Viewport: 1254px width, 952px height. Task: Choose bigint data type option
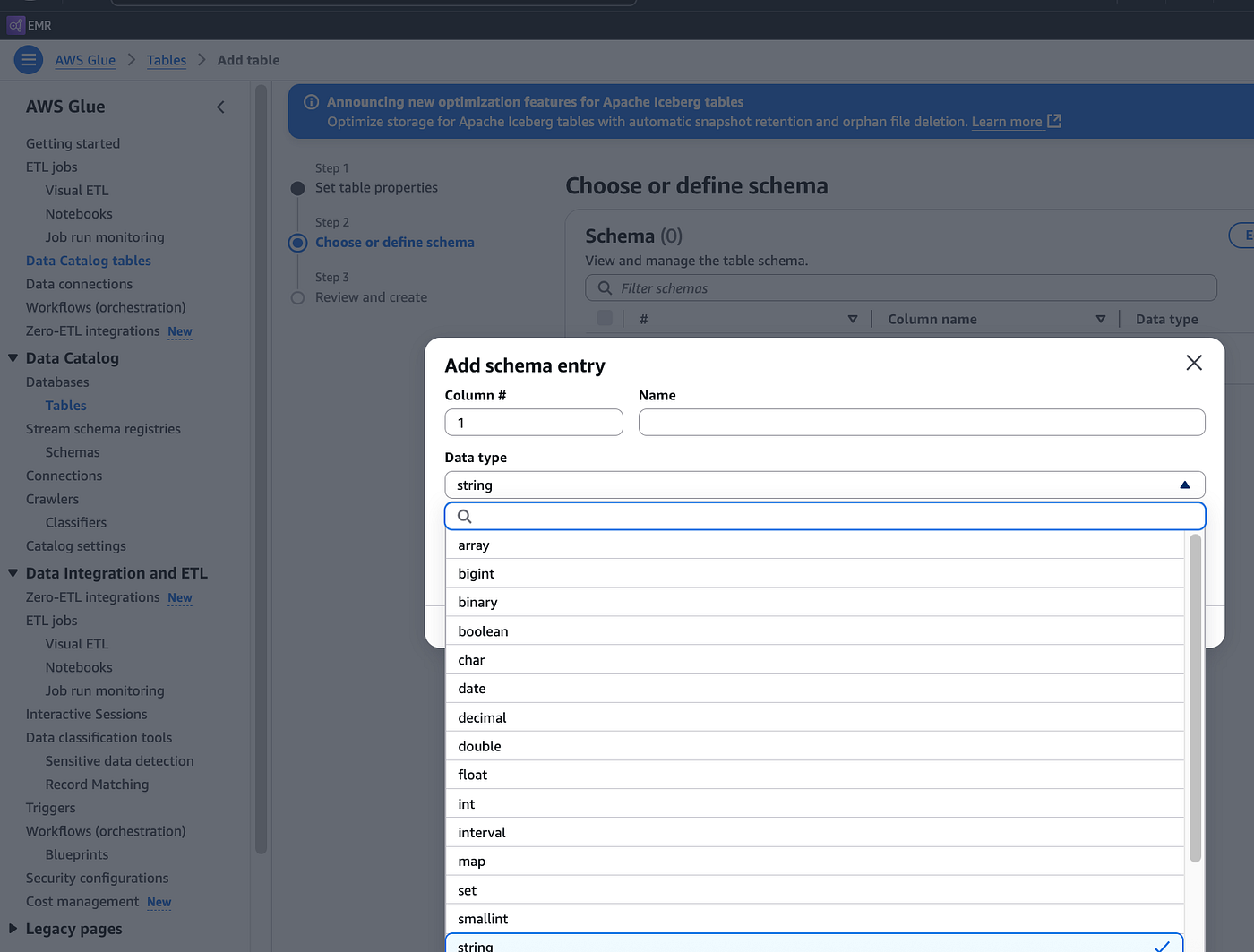pos(815,574)
